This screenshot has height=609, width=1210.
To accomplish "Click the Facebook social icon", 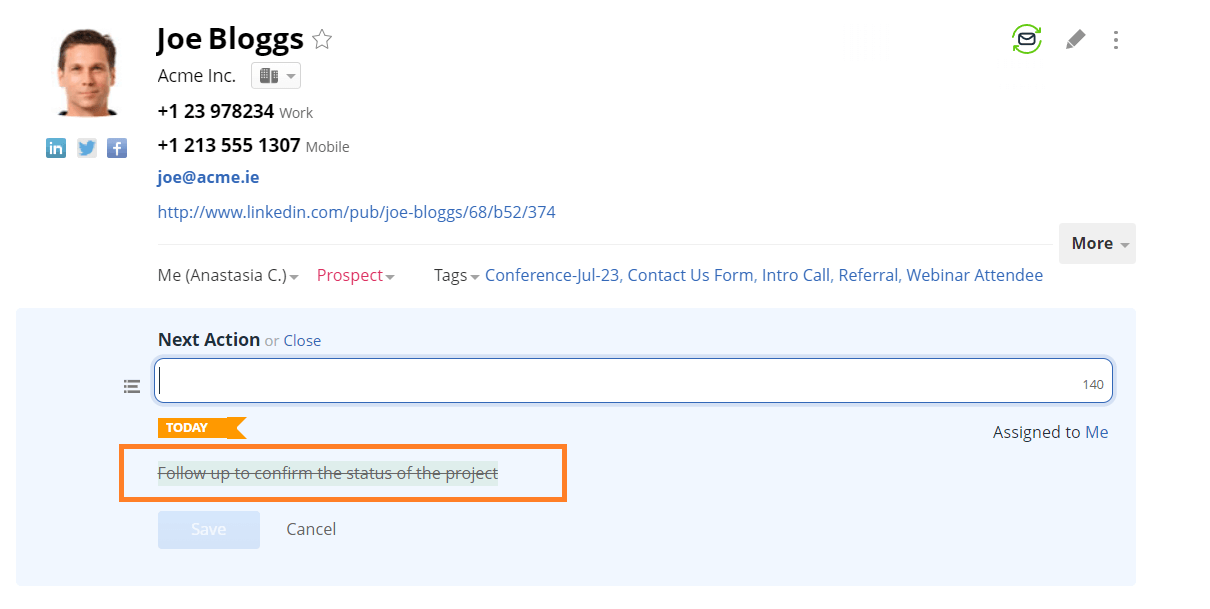I will pos(117,148).
